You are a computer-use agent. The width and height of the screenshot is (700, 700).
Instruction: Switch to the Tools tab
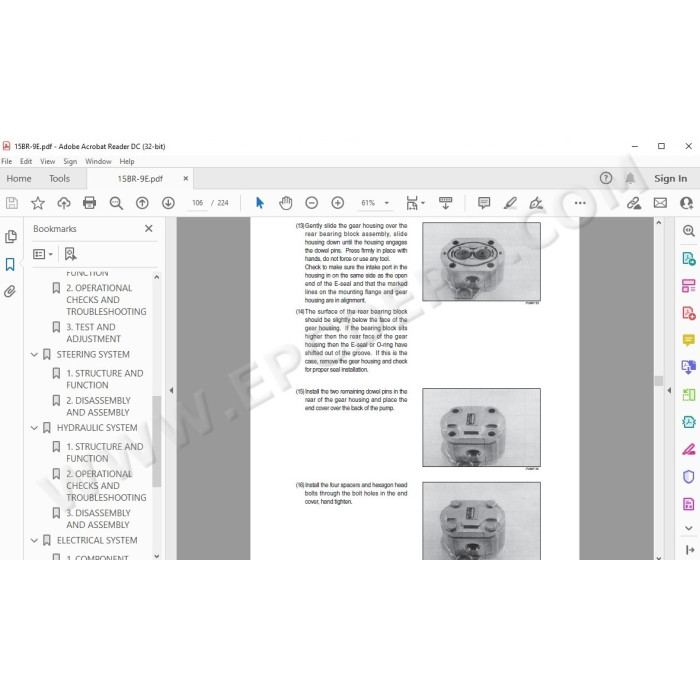(x=59, y=179)
